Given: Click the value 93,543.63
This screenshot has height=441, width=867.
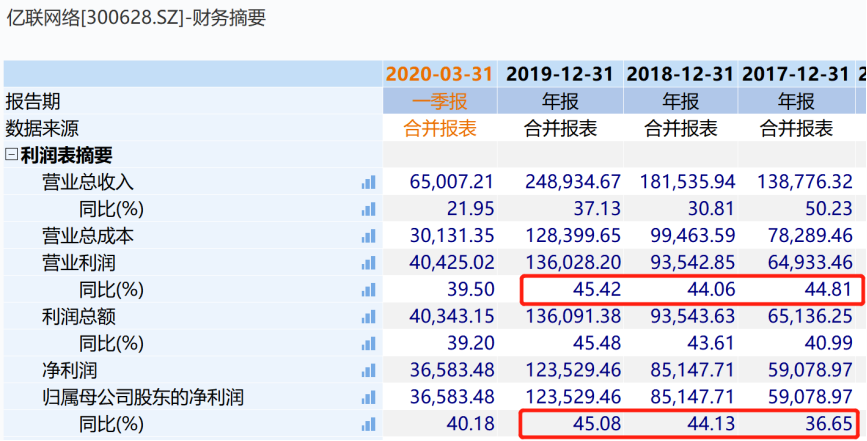Looking at the screenshot, I should tap(693, 317).
